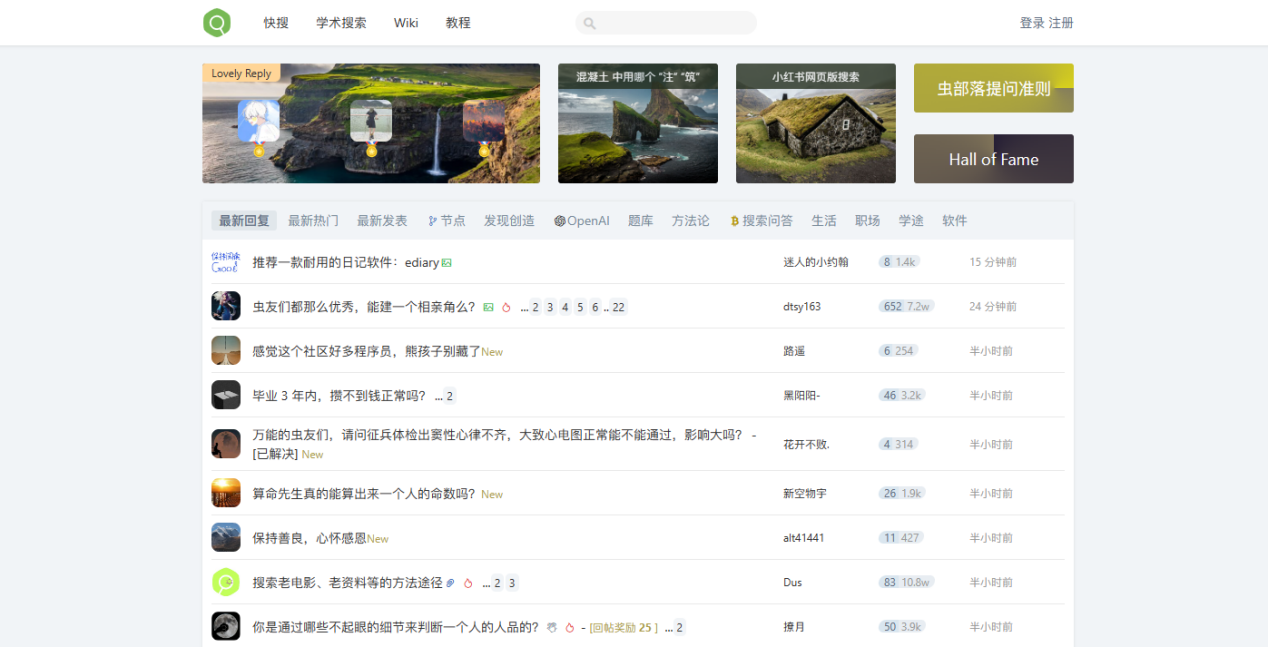The height and width of the screenshot is (647, 1268).
Task: Open the first medal avatar in Lovely Reply banner
Action: pyautogui.click(x=258, y=122)
